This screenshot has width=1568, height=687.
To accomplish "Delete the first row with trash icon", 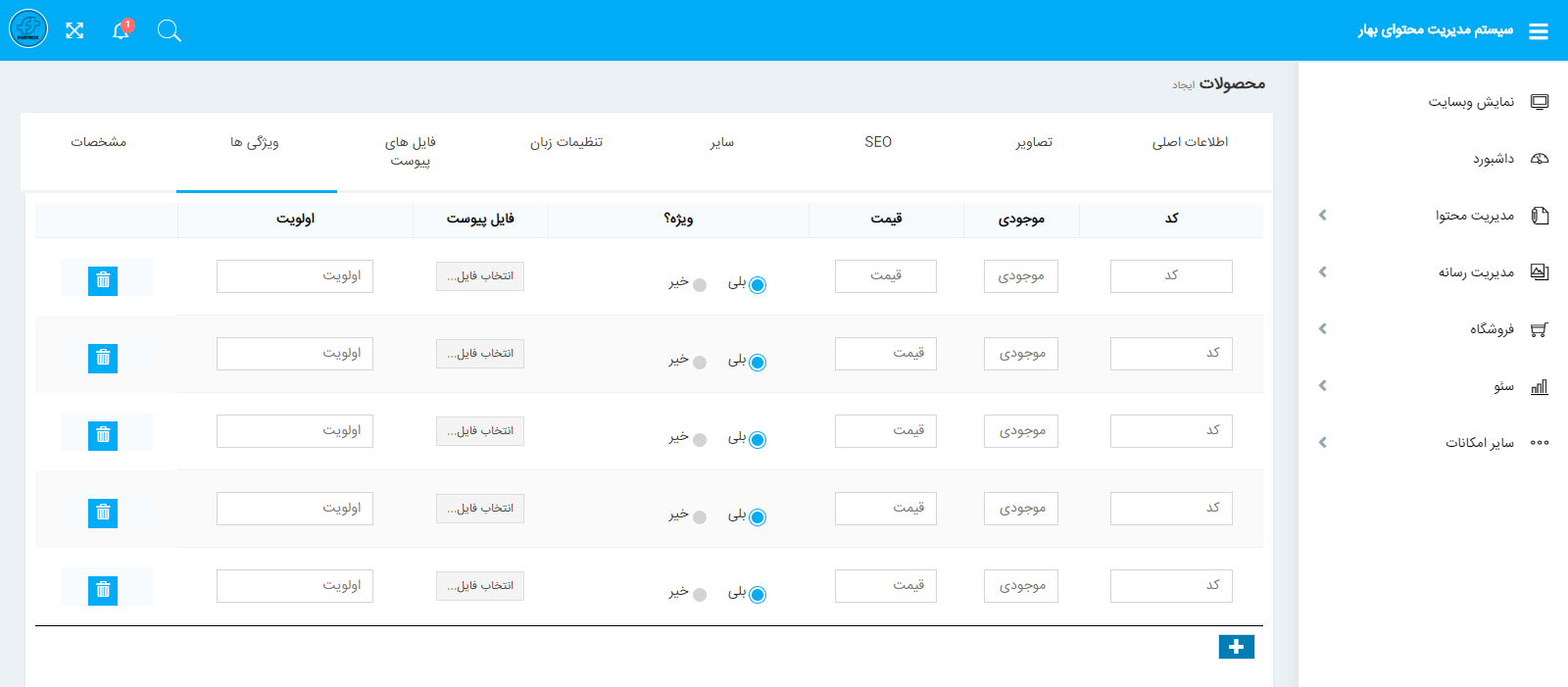I will click(x=103, y=280).
